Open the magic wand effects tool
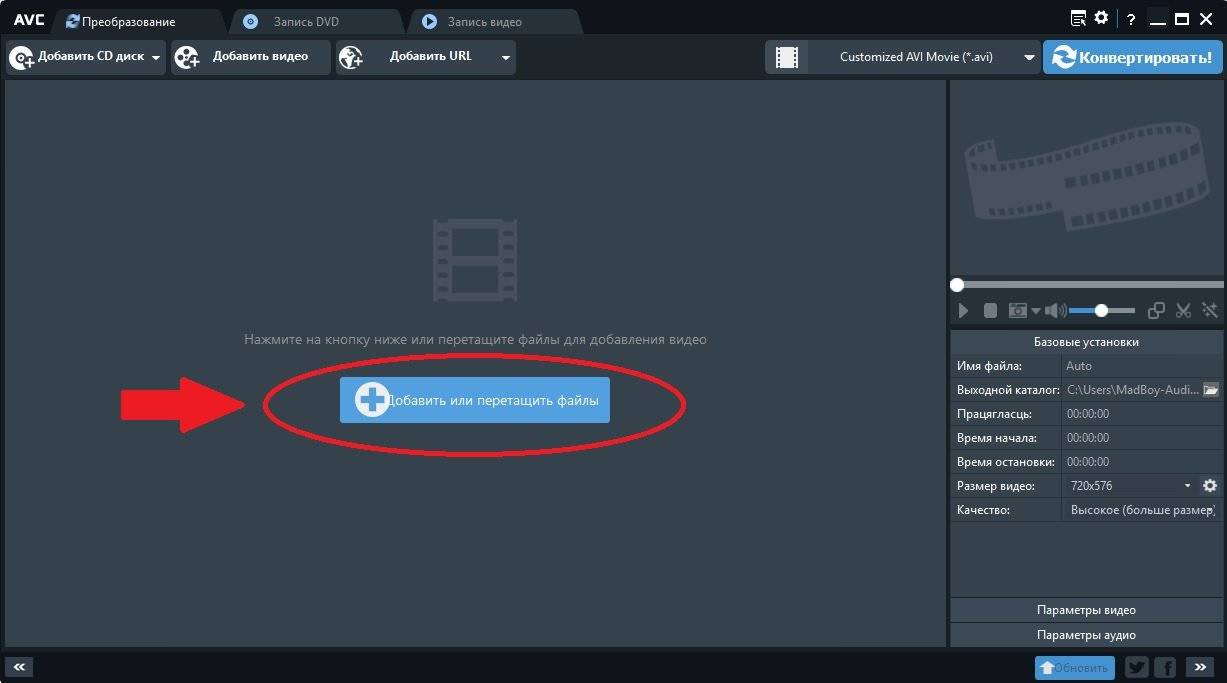Image resolution: width=1227 pixels, height=683 pixels. (1210, 311)
